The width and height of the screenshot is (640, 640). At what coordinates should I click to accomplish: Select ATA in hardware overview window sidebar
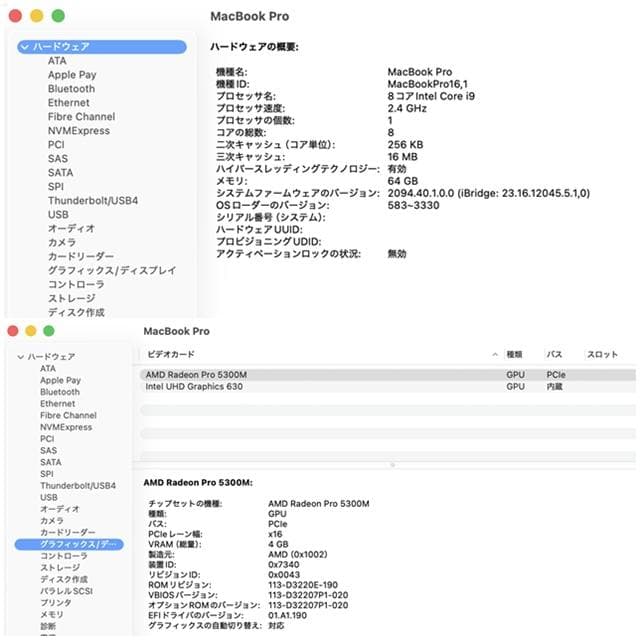(x=57, y=61)
